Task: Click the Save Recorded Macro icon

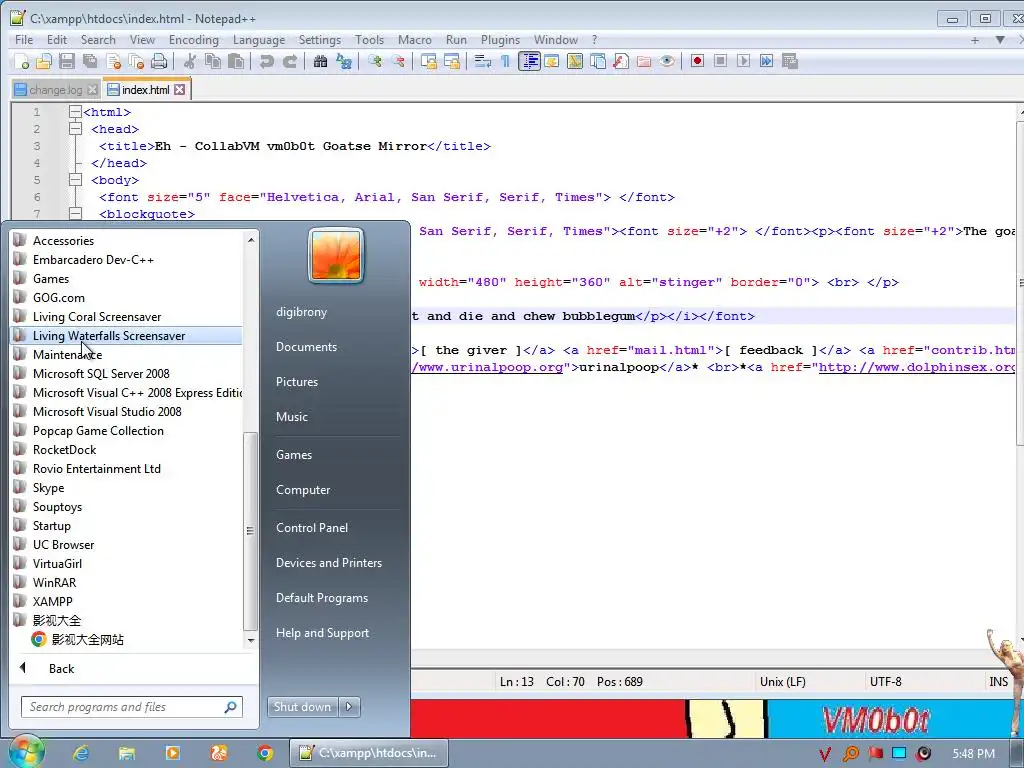Action: [790, 61]
